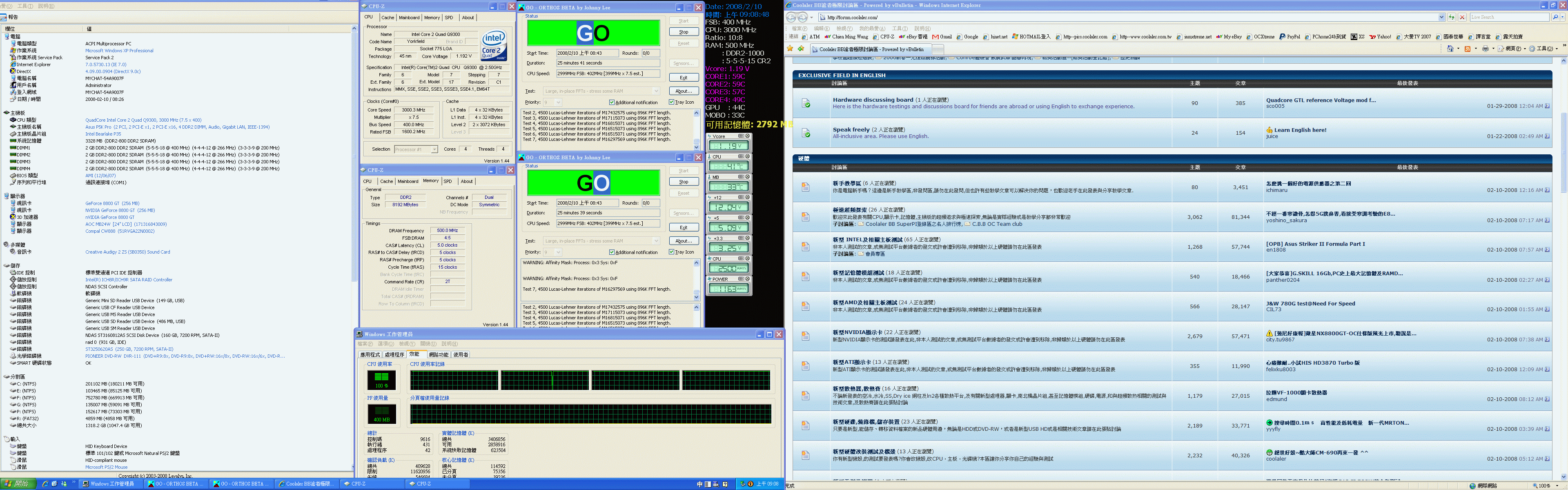Open the 處理程序 tab in Task Manager
This screenshot has width=1568, height=490.
[x=394, y=354]
